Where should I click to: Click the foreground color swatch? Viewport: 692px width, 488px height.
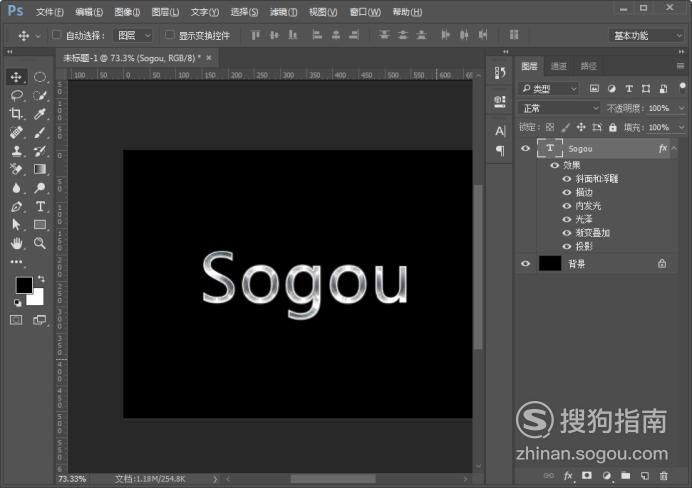(x=23, y=285)
